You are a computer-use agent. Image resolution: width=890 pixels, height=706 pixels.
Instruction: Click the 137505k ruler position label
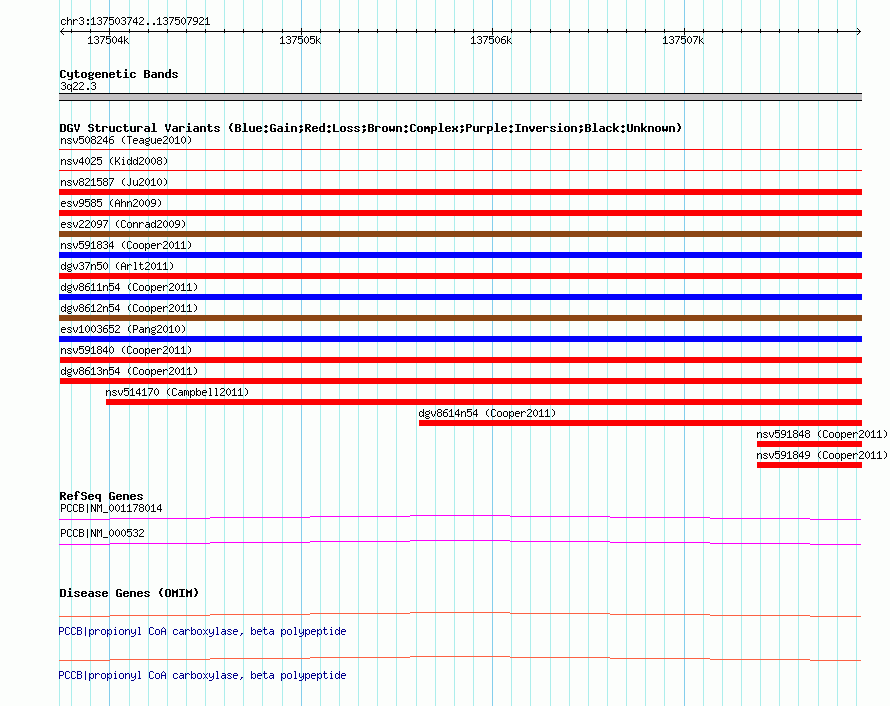click(300, 40)
